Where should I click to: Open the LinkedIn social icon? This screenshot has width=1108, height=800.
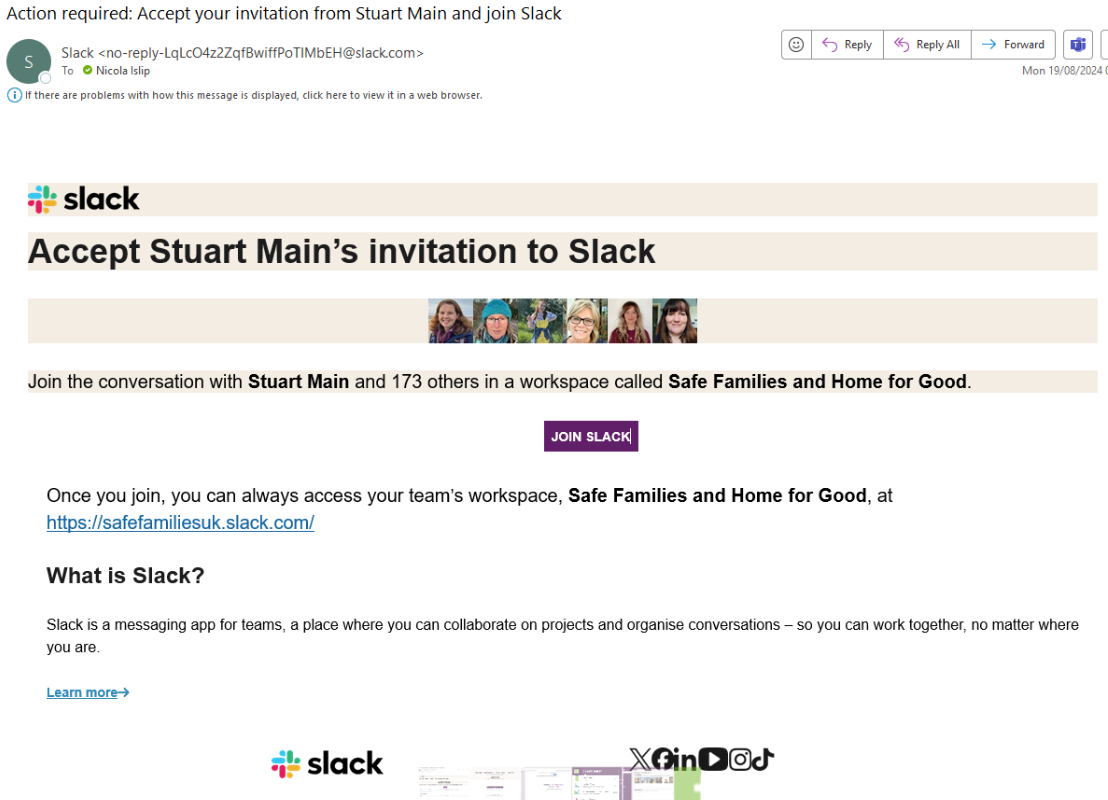pyautogui.click(x=686, y=760)
